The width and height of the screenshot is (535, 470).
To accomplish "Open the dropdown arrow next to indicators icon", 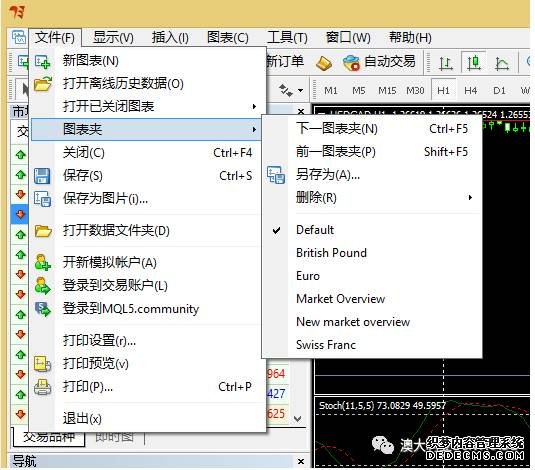I will [300, 91].
